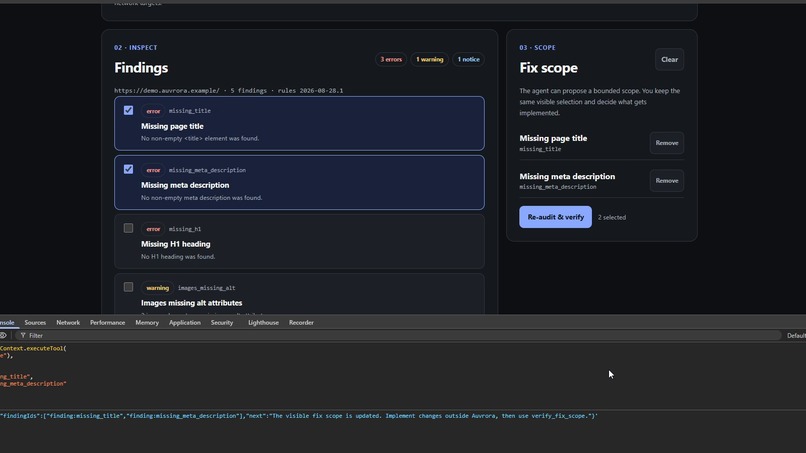806x453 pixels.
Task: Click the 'images_missing_alt' rule code
Action: click(x=206, y=288)
